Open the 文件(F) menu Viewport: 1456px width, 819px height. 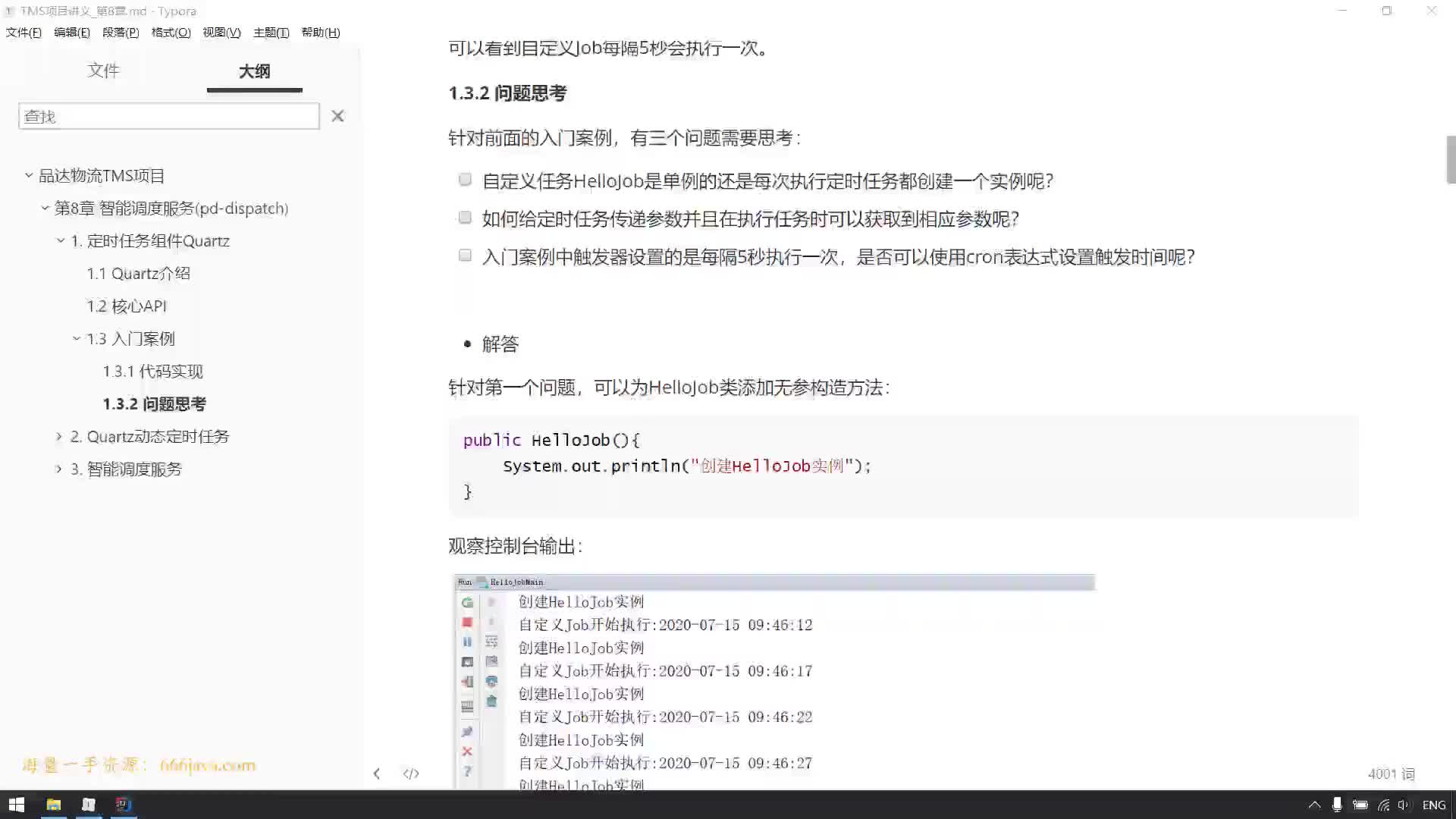(x=24, y=33)
